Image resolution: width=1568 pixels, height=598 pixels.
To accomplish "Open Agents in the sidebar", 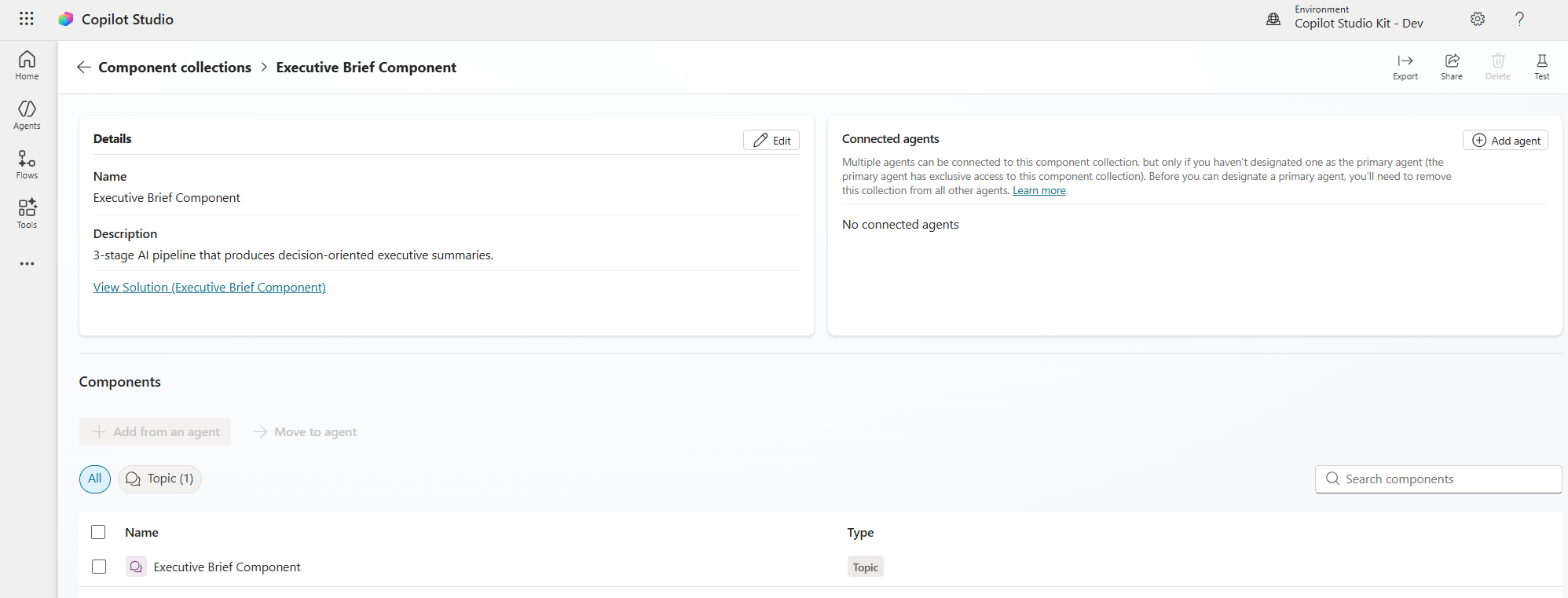I will (x=27, y=116).
